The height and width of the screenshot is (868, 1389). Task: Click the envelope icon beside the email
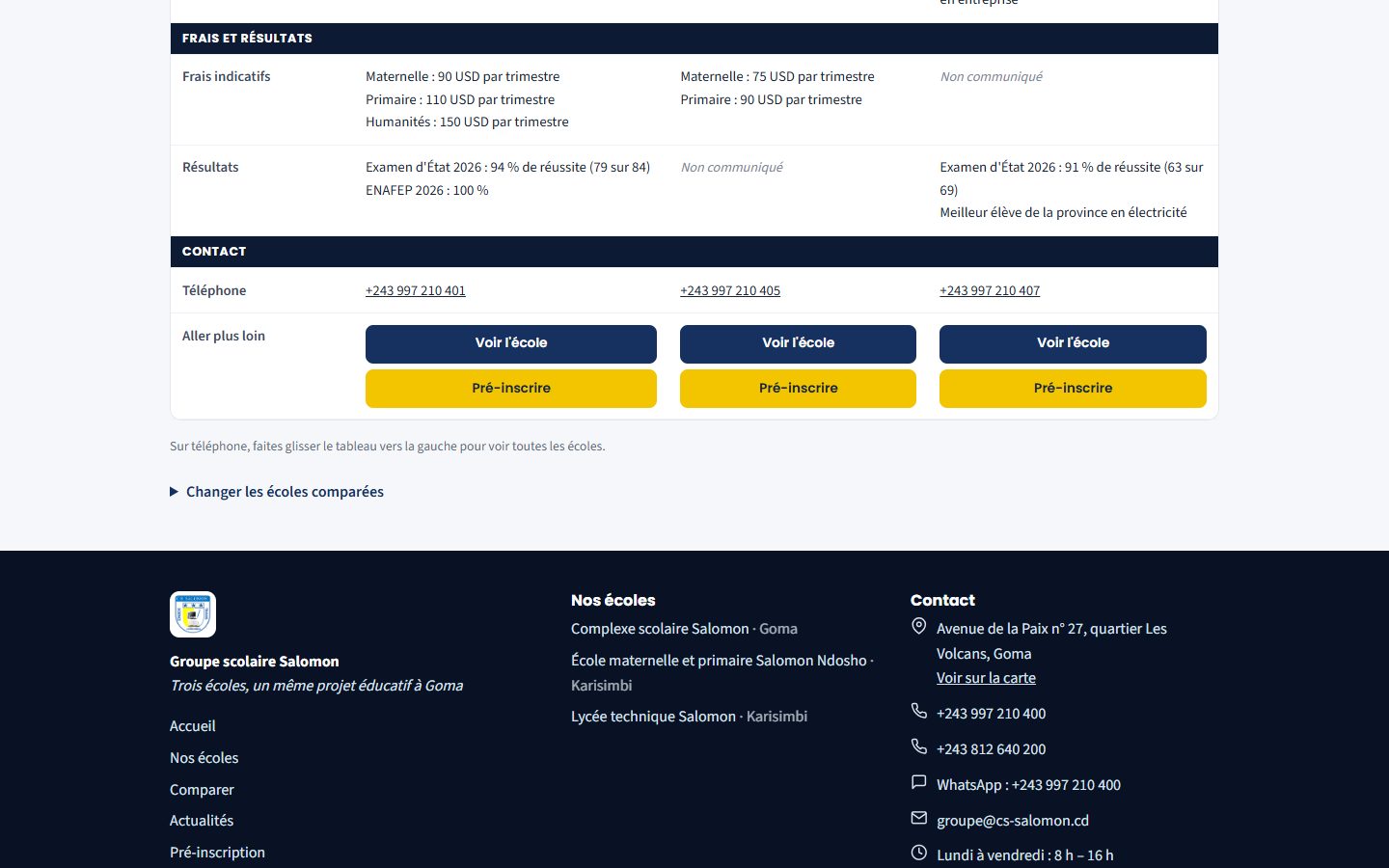pyautogui.click(x=919, y=818)
